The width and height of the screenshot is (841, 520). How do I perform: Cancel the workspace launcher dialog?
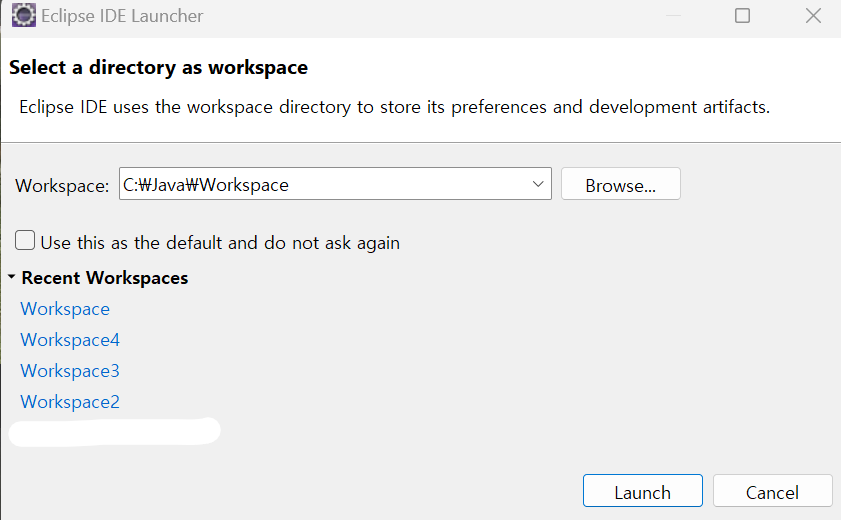coord(772,491)
